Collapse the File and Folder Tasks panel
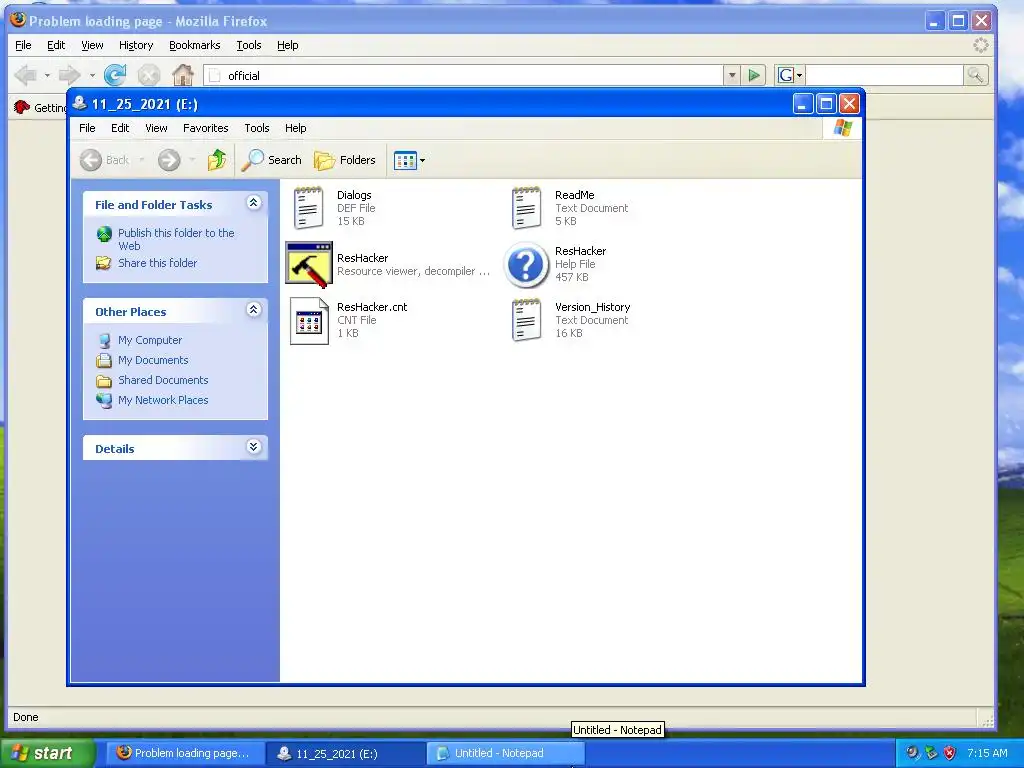 [254, 203]
